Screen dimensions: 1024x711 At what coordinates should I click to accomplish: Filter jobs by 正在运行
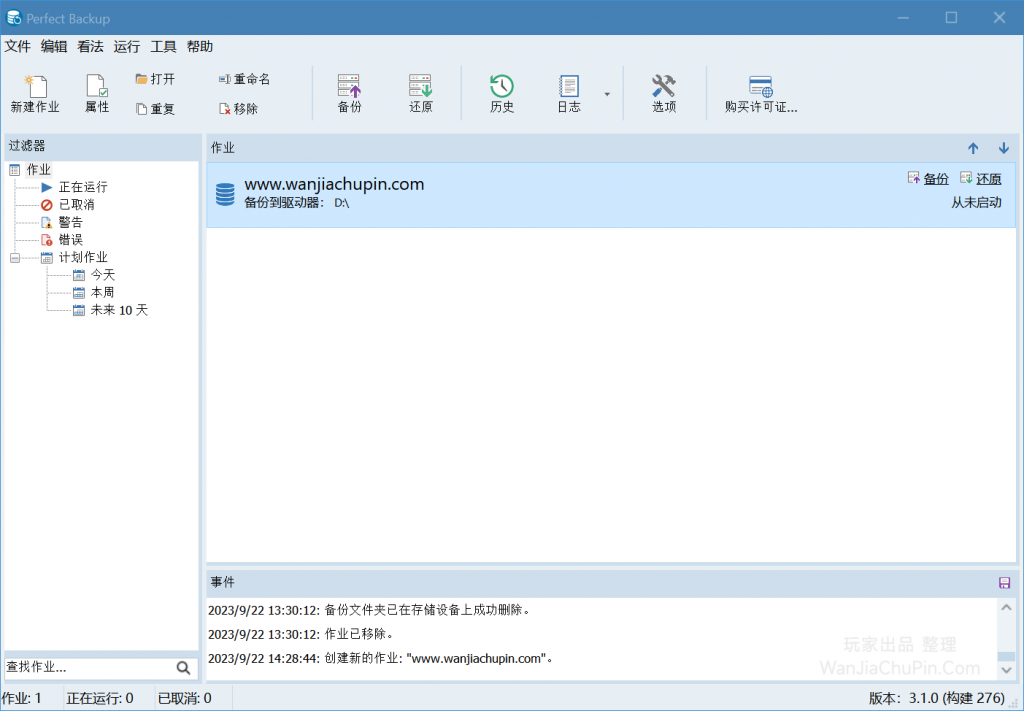tap(83, 187)
